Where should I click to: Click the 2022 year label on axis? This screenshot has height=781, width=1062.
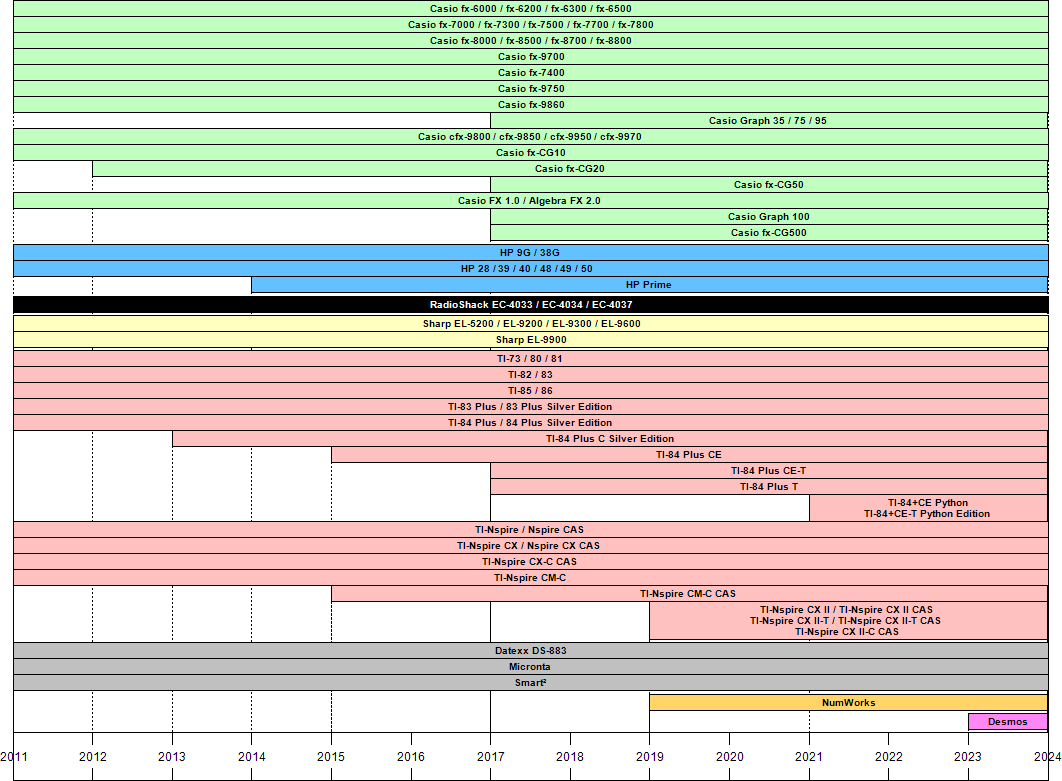tap(889, 757)
